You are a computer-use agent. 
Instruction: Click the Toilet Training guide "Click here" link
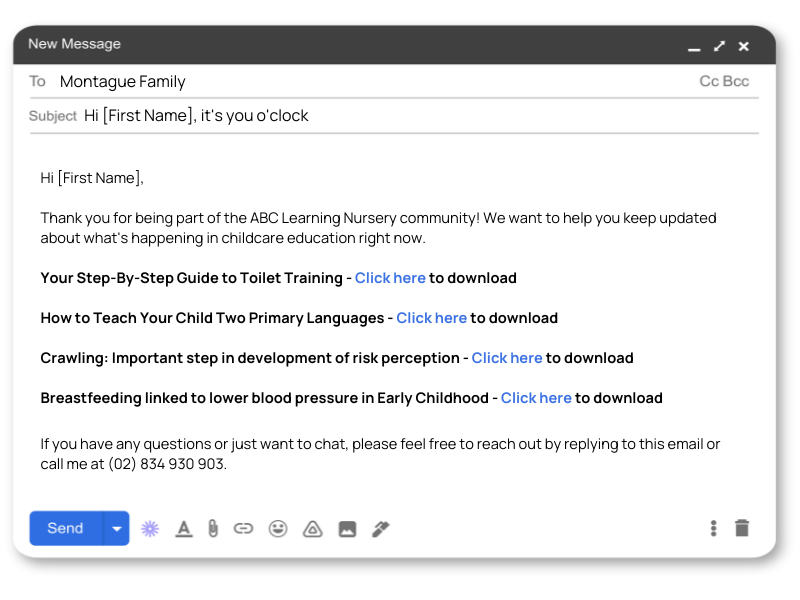point(390,278)
